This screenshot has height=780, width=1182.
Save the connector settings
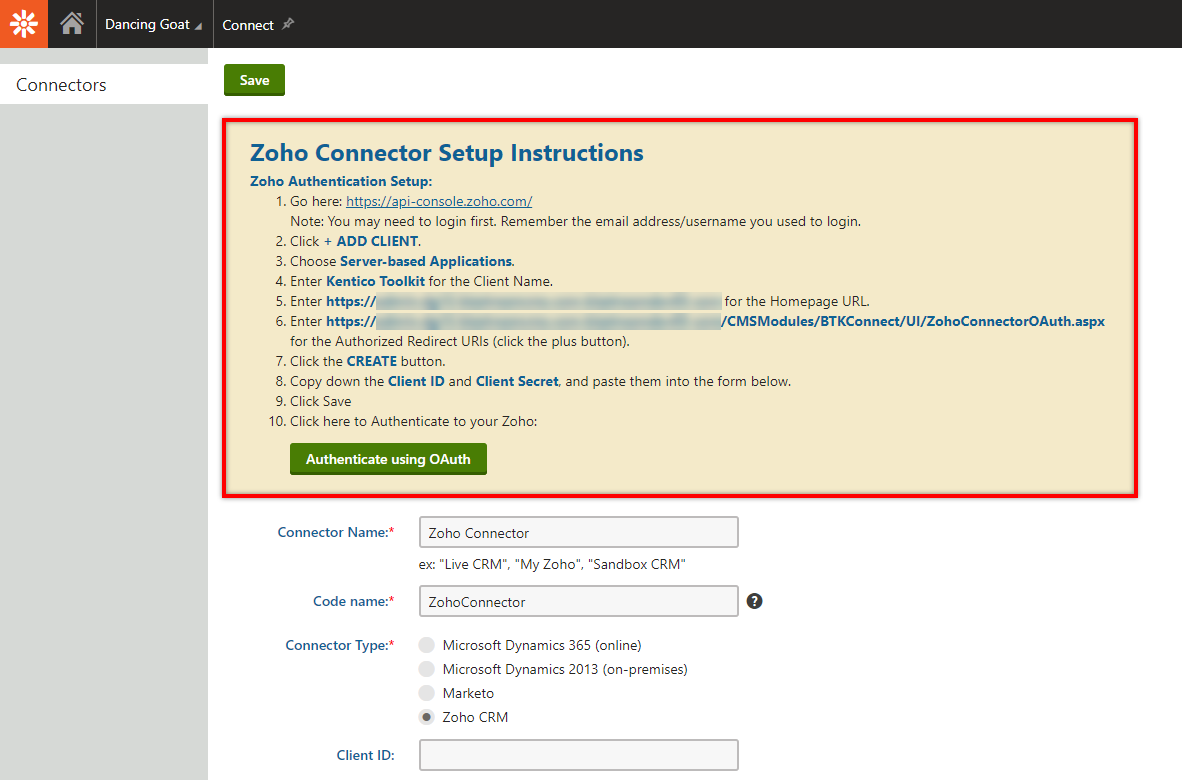coord(254,80)
